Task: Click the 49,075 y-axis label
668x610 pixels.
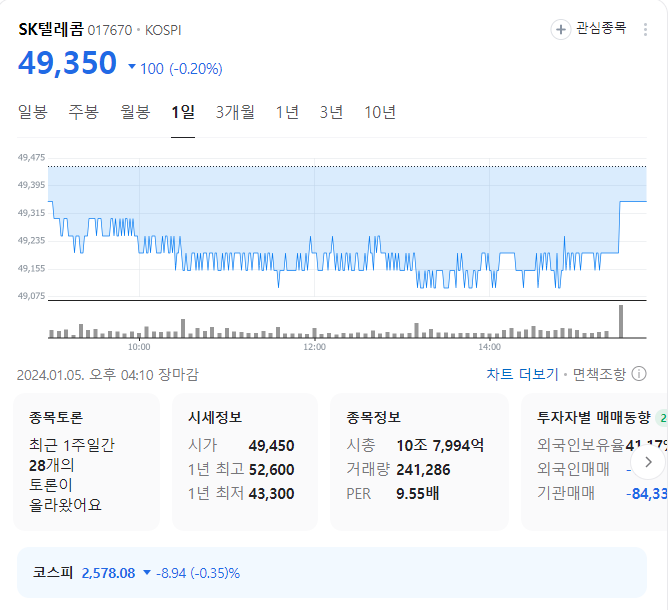Action: click(x=31, y=296)
